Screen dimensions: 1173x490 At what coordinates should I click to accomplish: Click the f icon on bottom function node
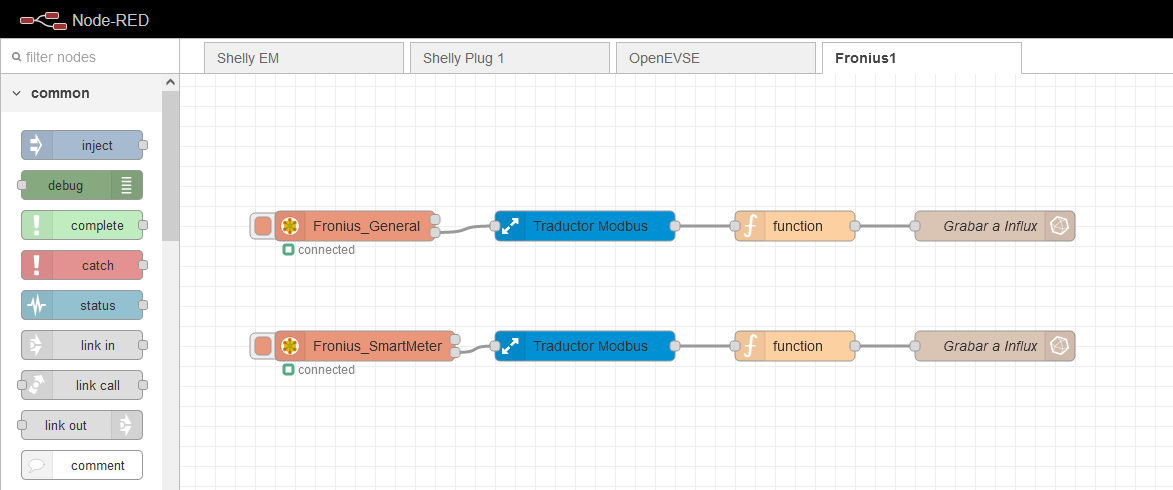tap(751, 346)
